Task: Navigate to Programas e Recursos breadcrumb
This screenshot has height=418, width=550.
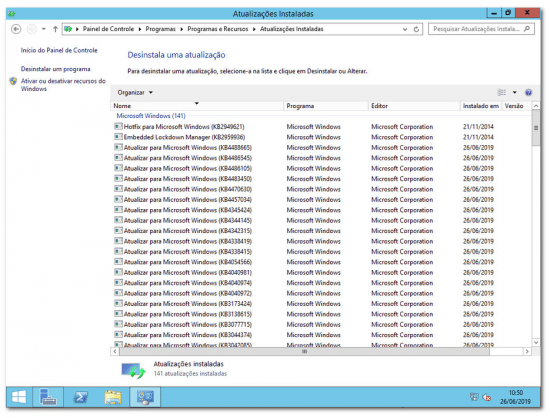Action: tap(217, 29)
